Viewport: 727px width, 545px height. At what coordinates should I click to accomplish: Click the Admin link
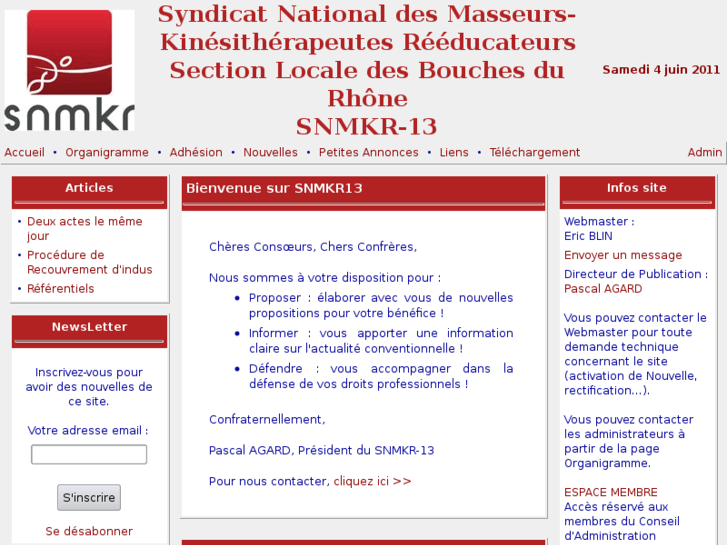pos(704,152)
